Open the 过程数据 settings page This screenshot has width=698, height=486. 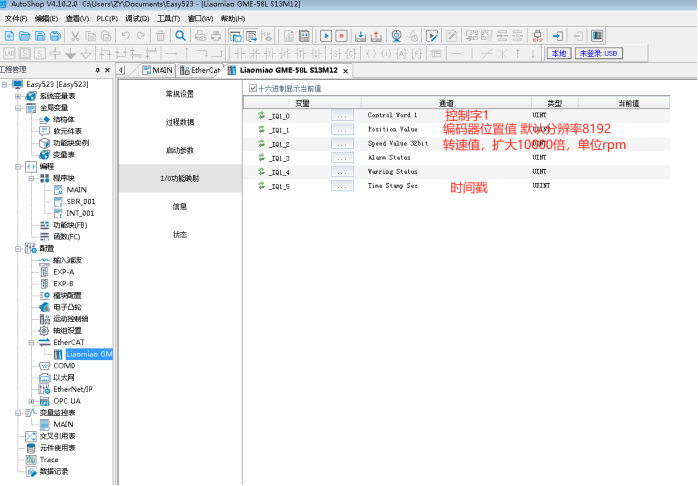pyautogui.click(x=180, y=122)
